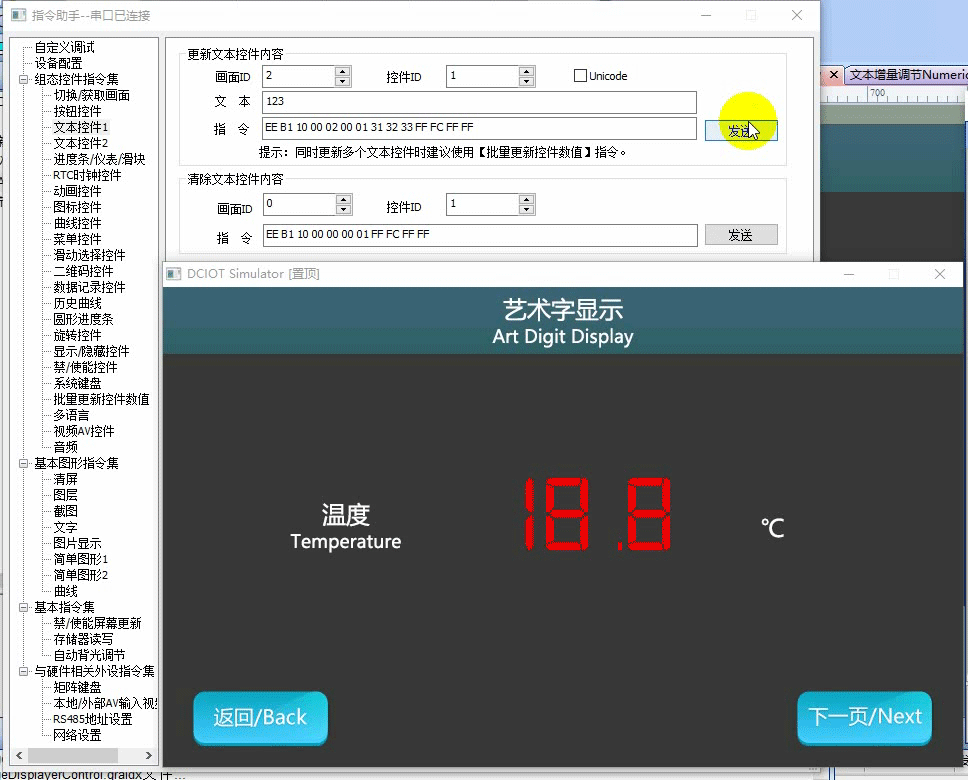Open RTC时钟控件 tree item
The image size is (968, 780).
click(x=87, y=175)
